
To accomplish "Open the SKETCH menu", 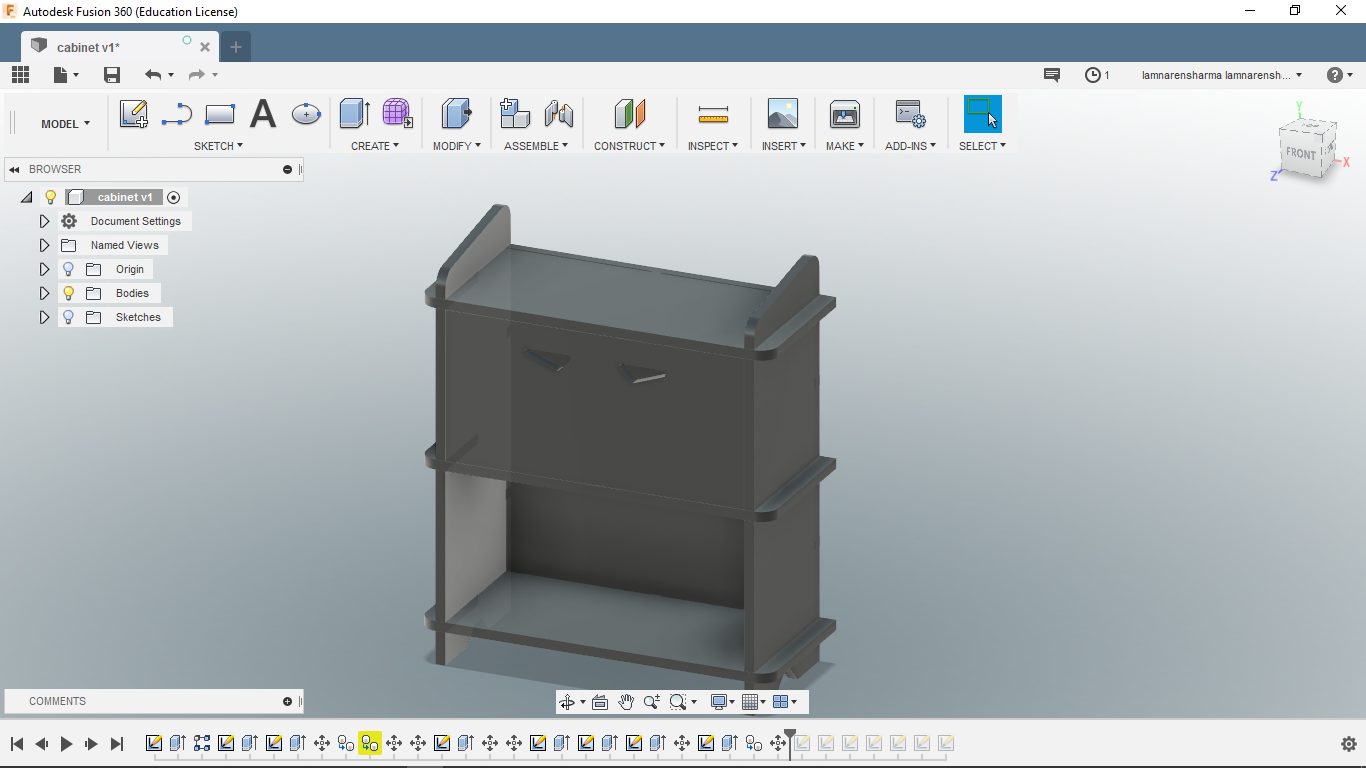I will [x=218, y=146].
